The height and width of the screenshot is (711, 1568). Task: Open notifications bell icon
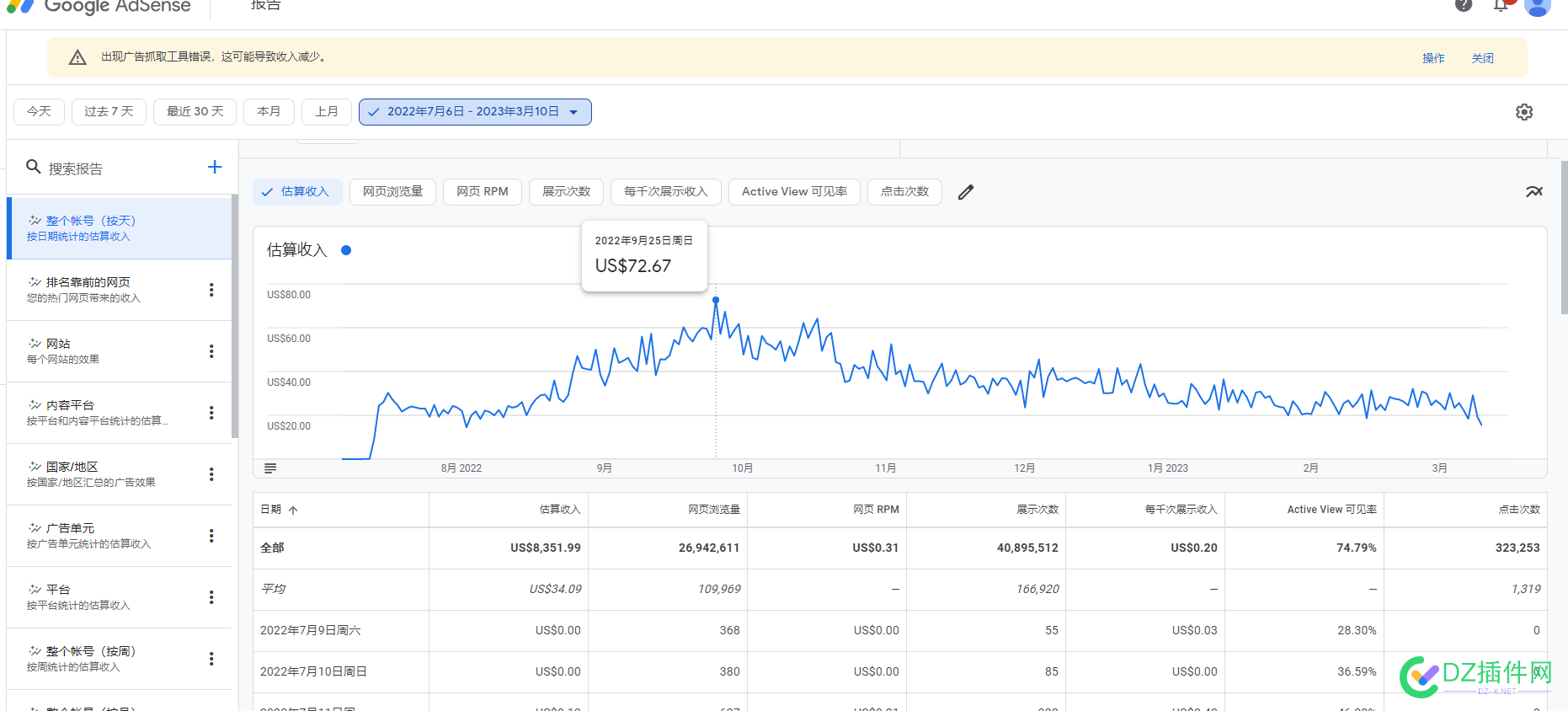click(x=1501, y=4)
